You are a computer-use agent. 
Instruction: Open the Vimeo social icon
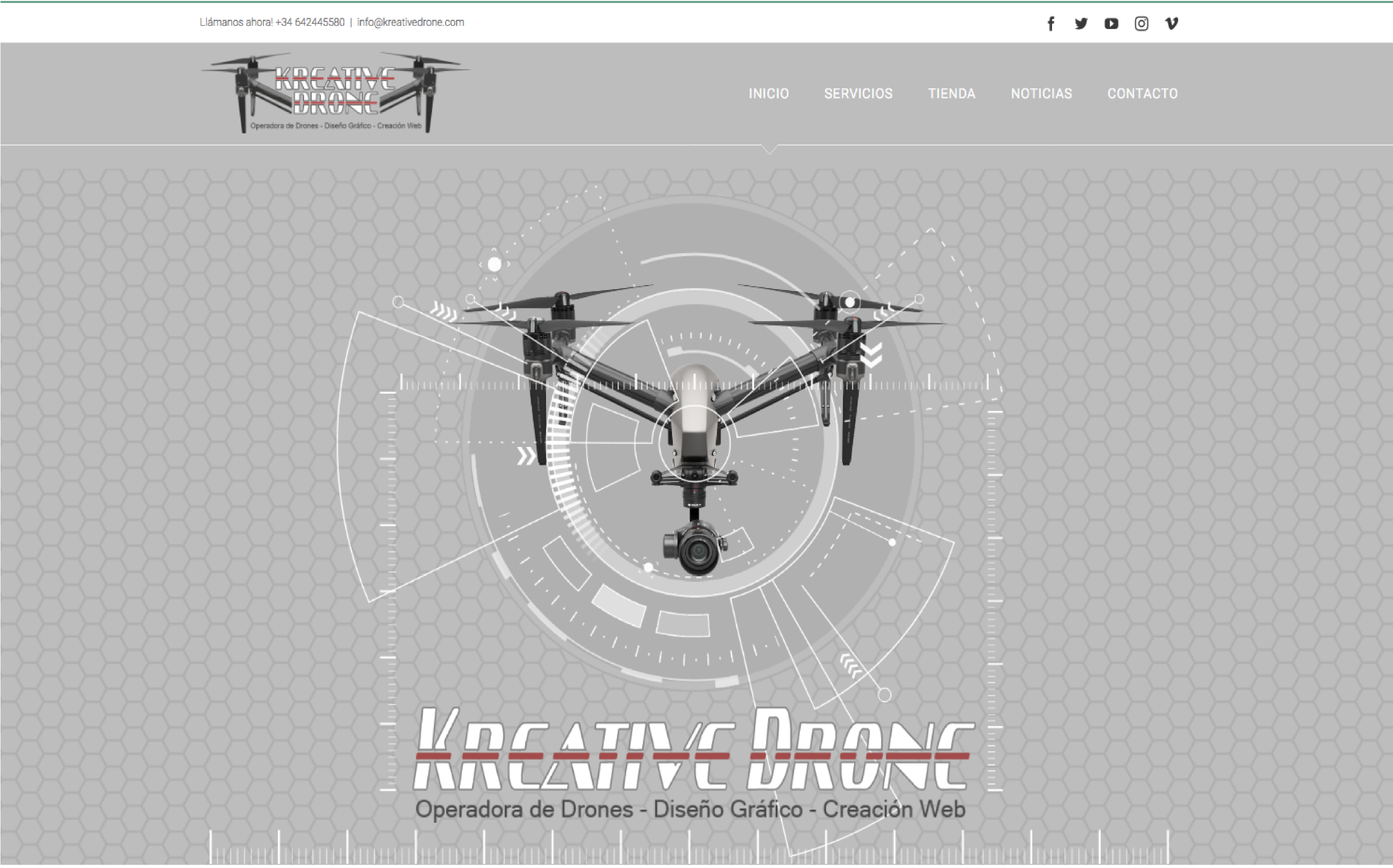click(x=1171, y=23)
